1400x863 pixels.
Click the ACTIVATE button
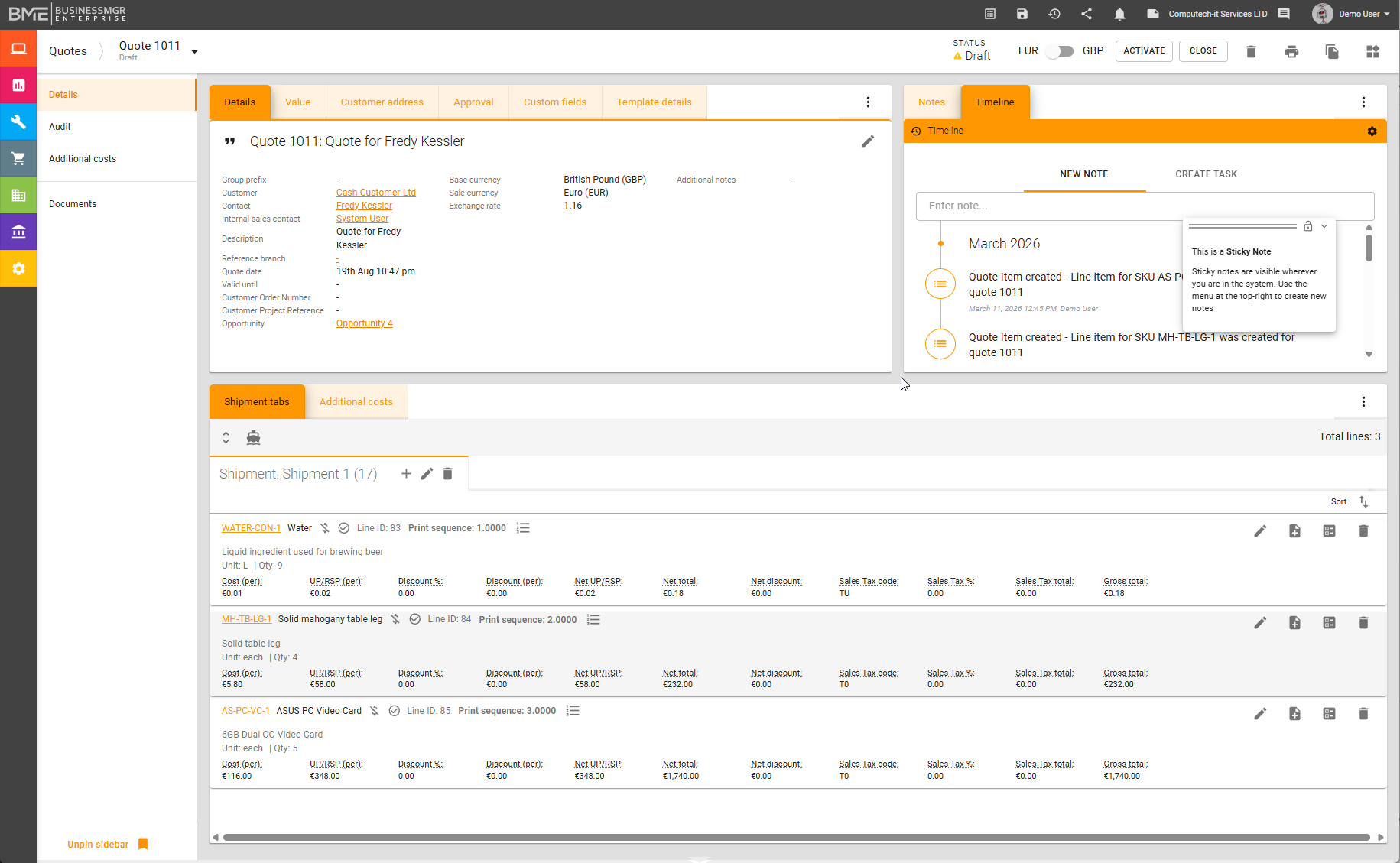[x=1144, y=51]
